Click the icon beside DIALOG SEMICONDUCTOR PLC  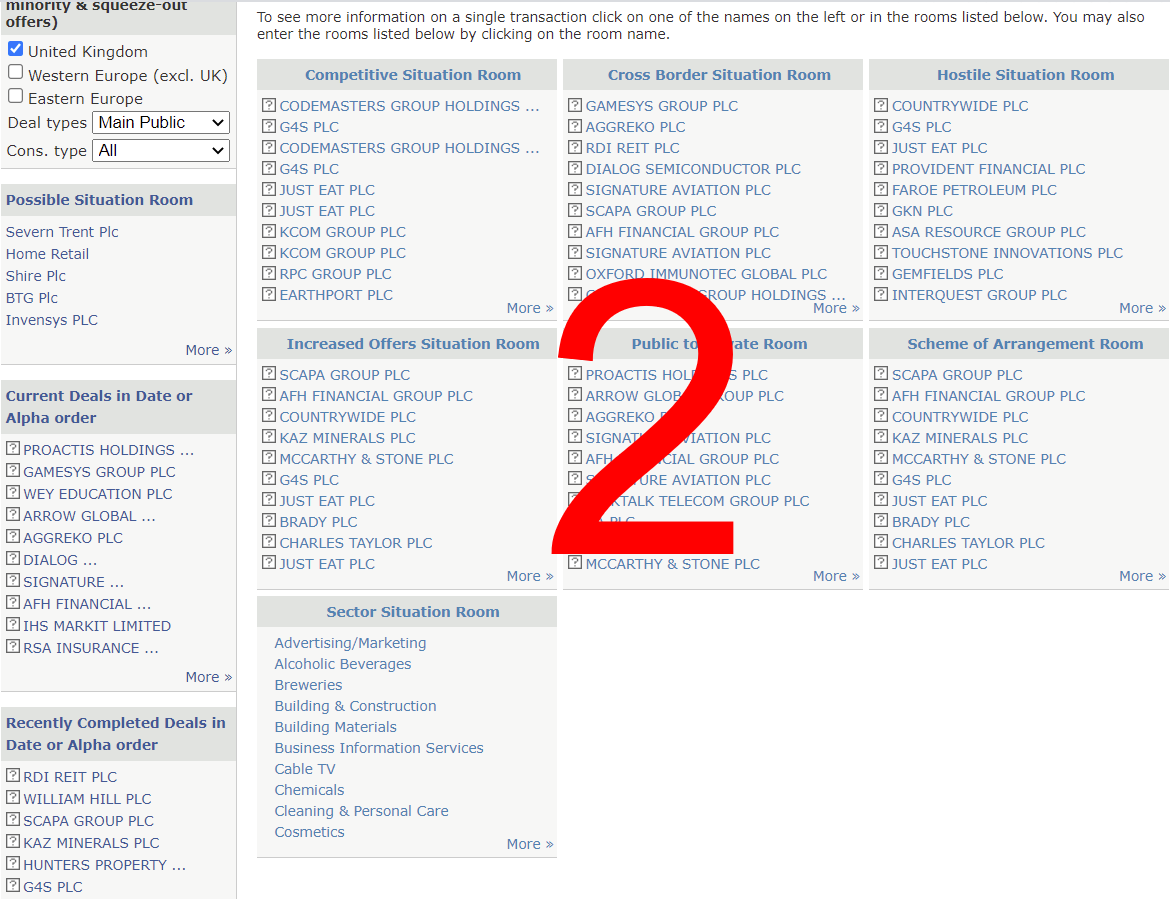click(x=575, y=168)
